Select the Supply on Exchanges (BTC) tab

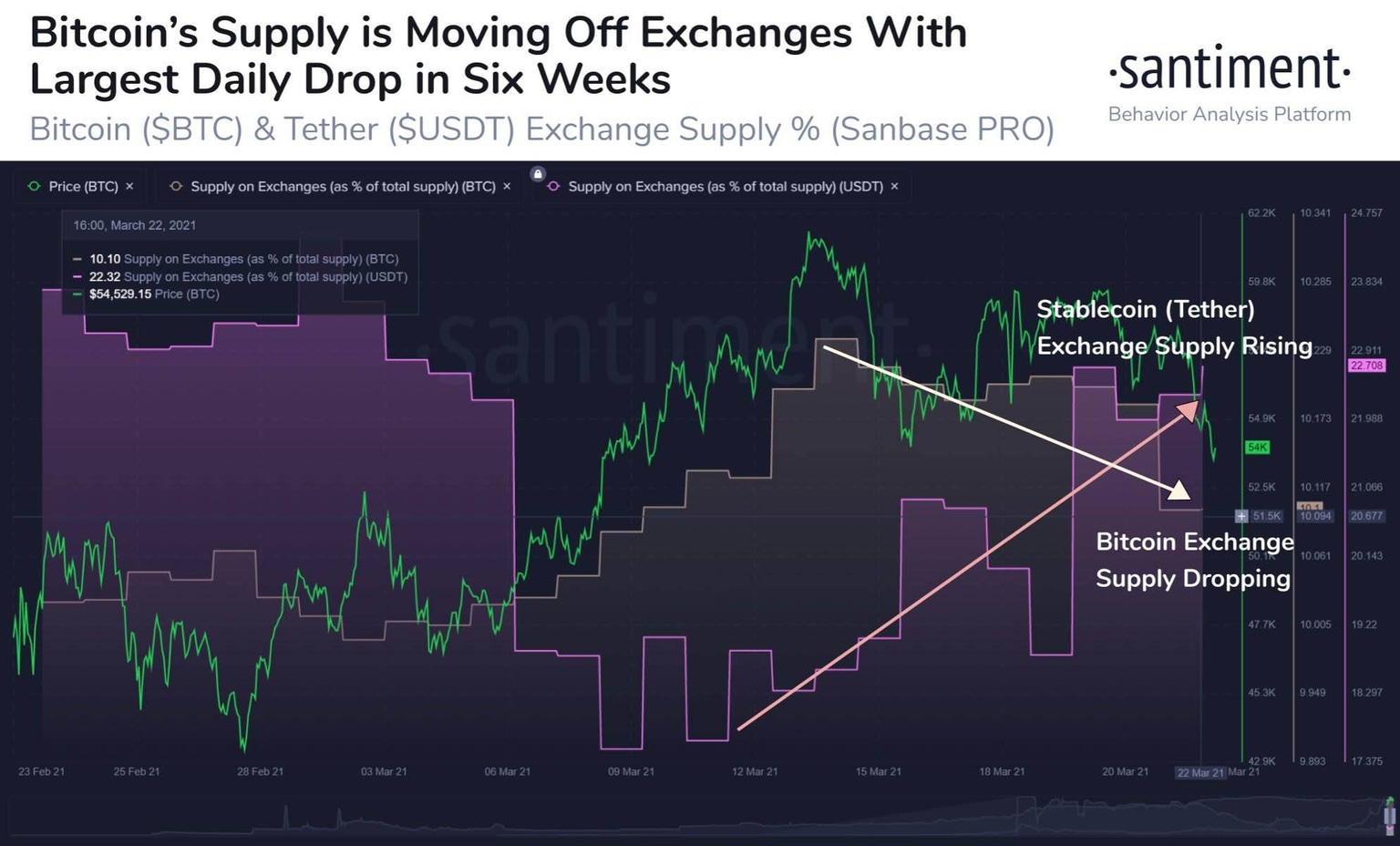click(343, 186)
